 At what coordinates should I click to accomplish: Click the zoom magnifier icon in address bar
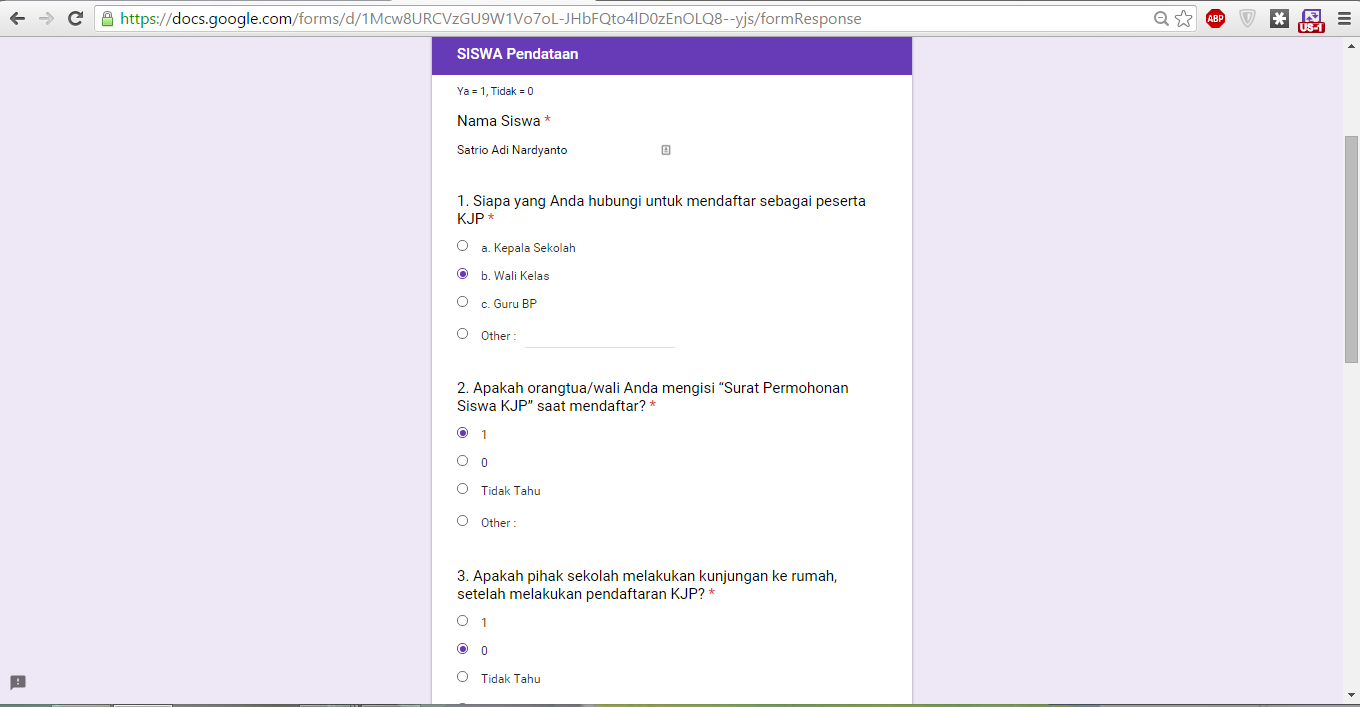pyautogui.click(x=1161, y=18)
